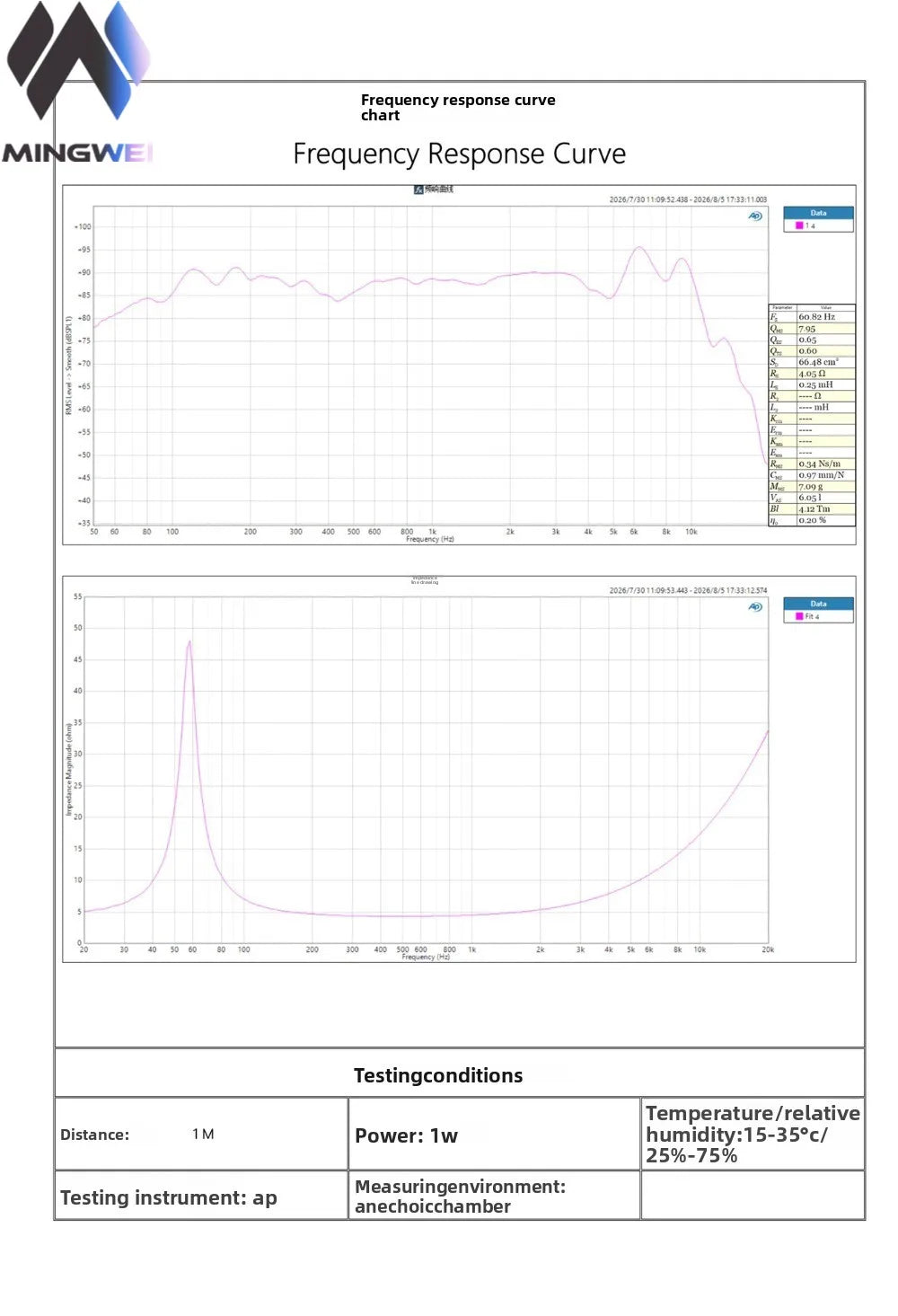Click the "Impedance Magnitude (ohm)" vertical axis label

pos(68,768)
